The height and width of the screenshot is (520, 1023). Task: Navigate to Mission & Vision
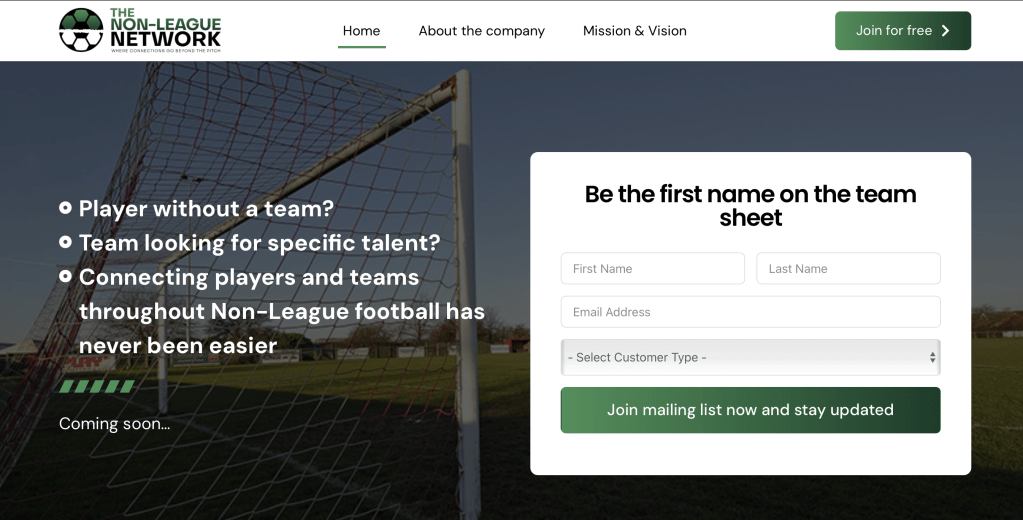(635, 31)
